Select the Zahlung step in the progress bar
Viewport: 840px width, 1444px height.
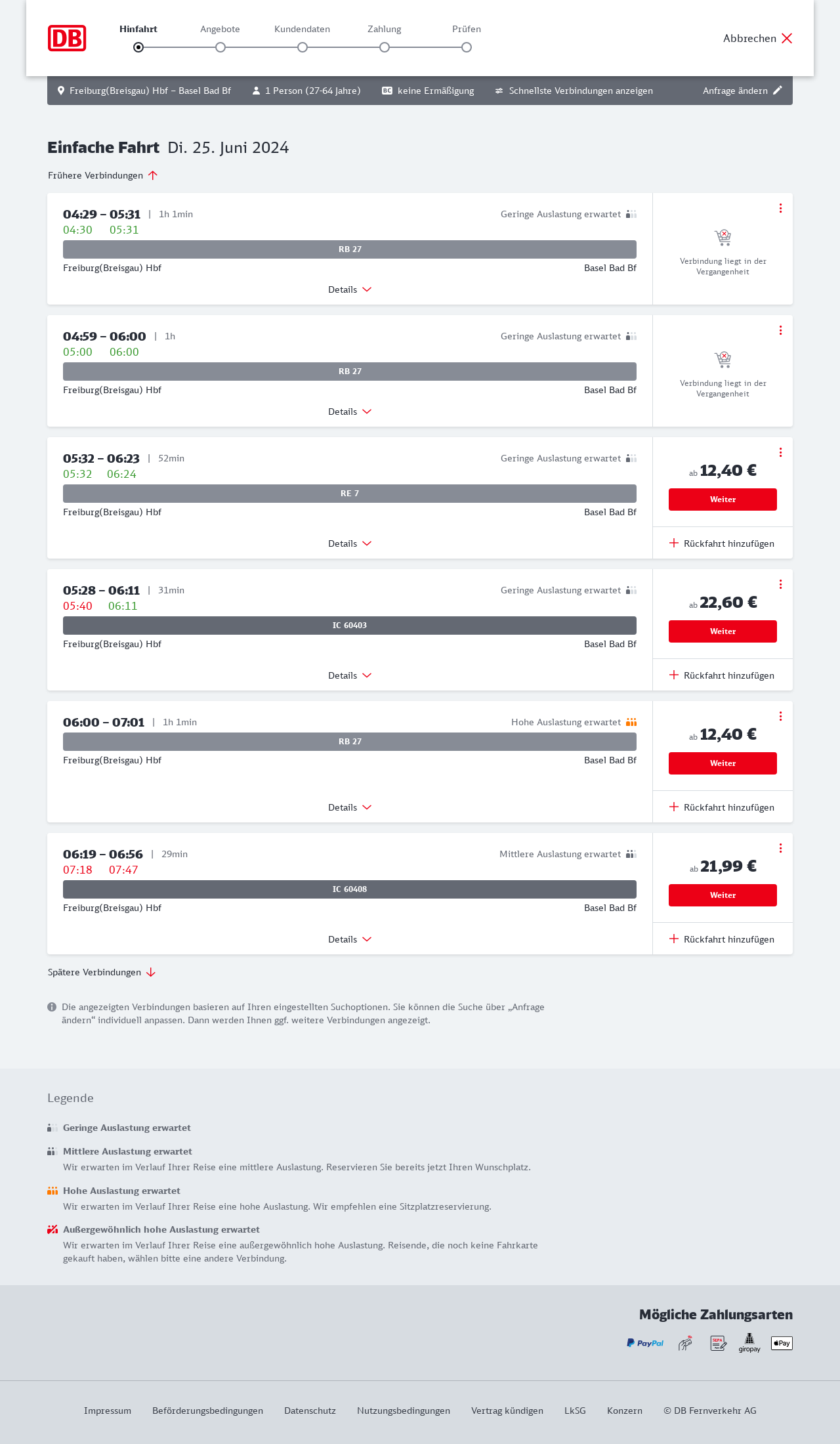(x=385, y=47)
